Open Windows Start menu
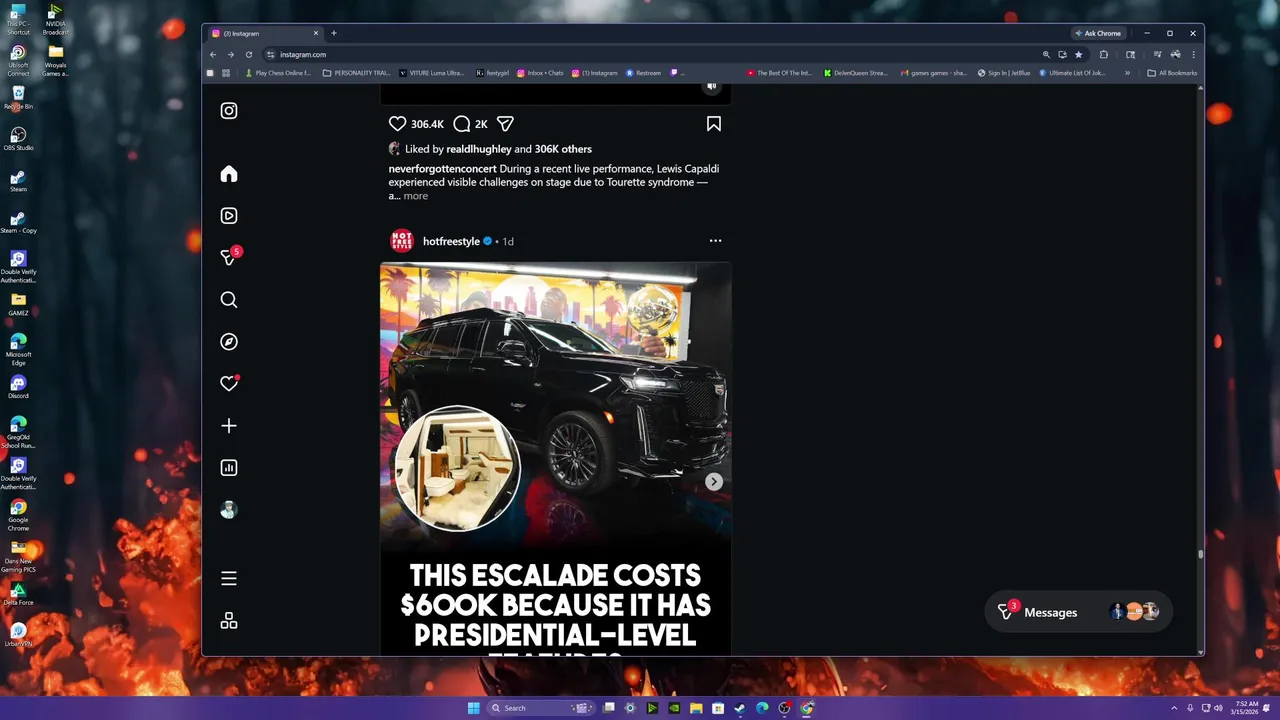This screenshot has width=1280, height=720. [473, 708]
